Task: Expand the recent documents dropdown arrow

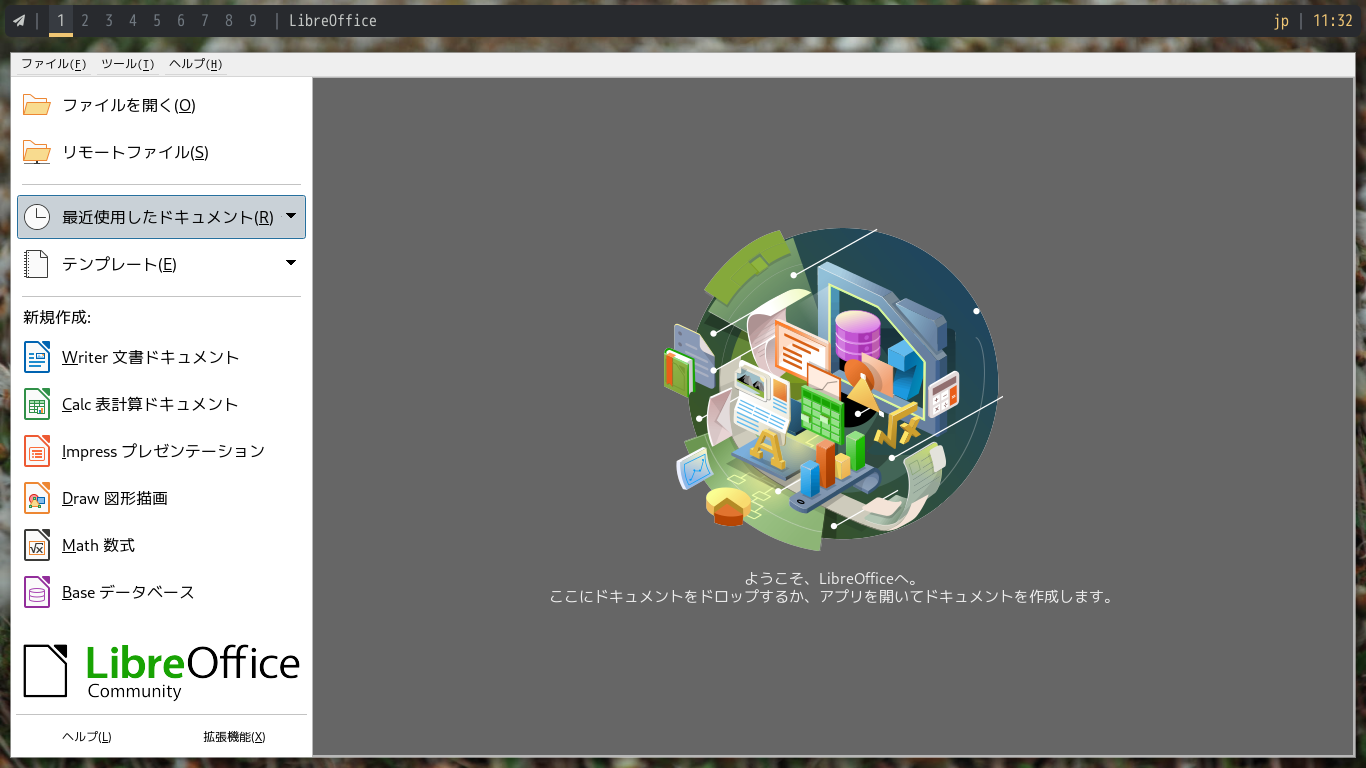Action: click(x=291, y=215)
